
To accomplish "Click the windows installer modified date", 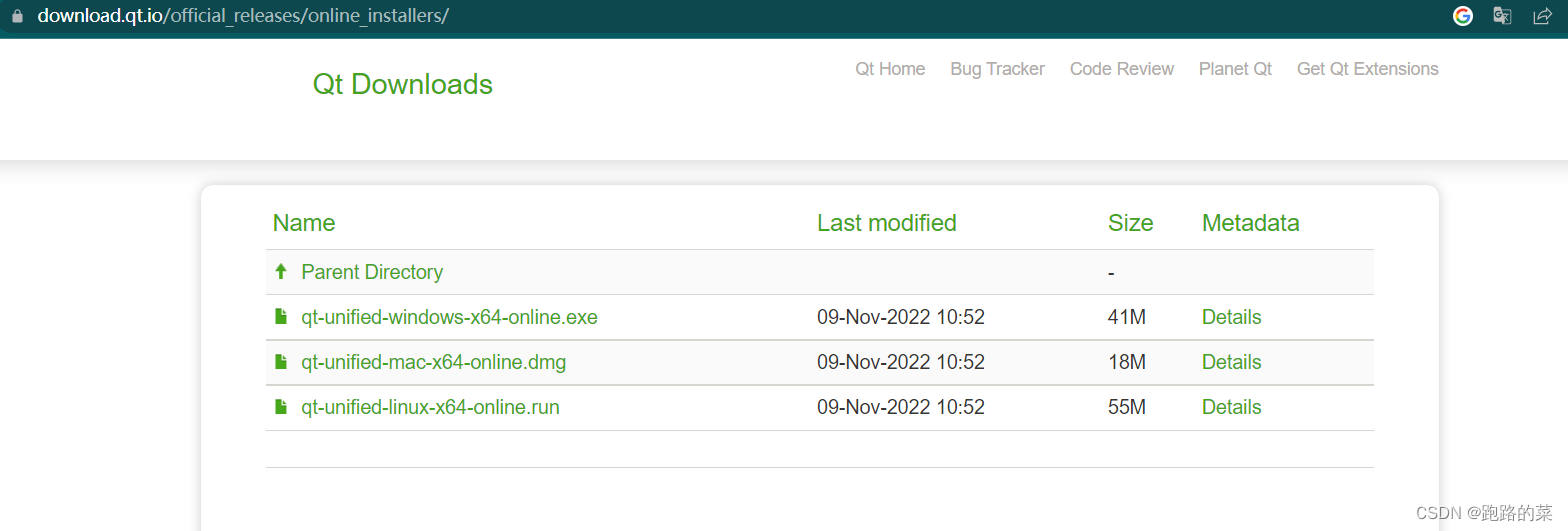I will [901, 317].
